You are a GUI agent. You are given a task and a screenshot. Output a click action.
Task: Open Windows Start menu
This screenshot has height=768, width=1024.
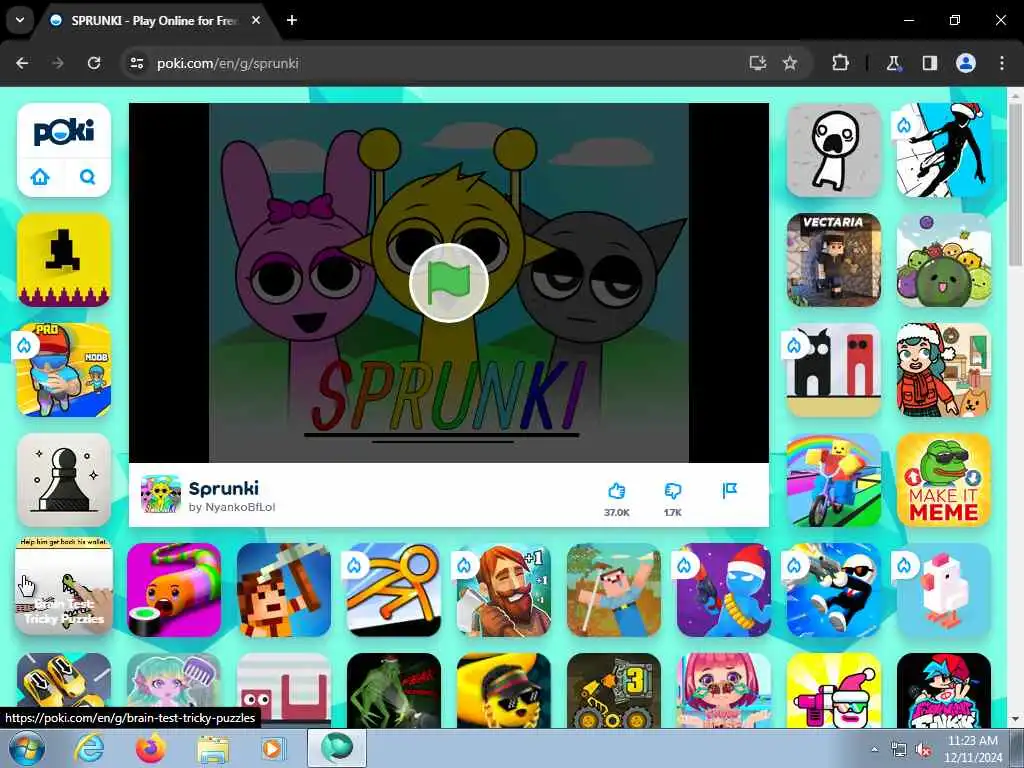click(27, 748)
